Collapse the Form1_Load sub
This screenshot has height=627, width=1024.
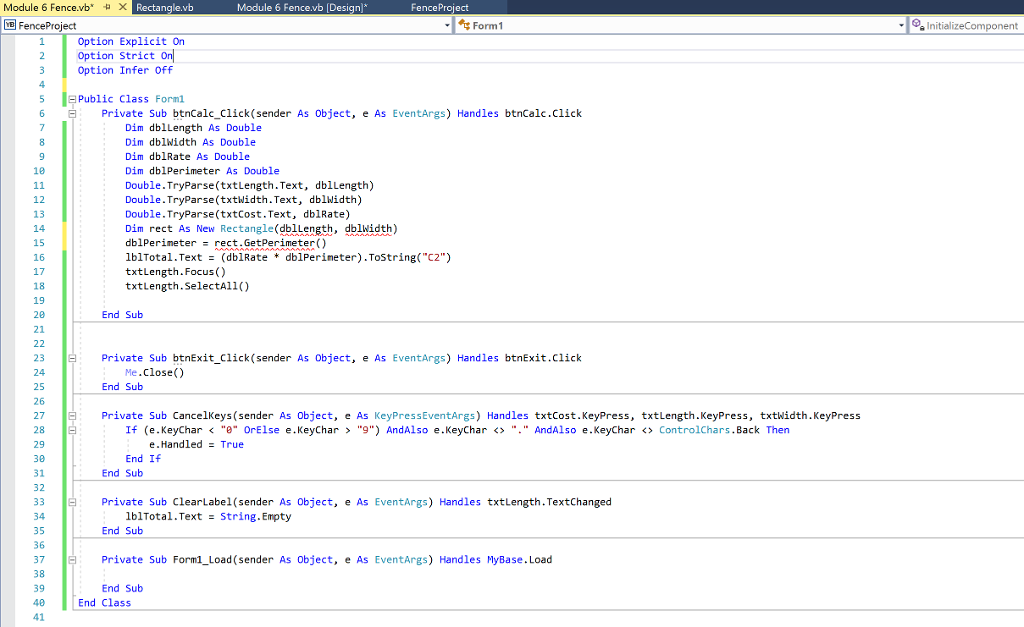(x=72, y=560)
